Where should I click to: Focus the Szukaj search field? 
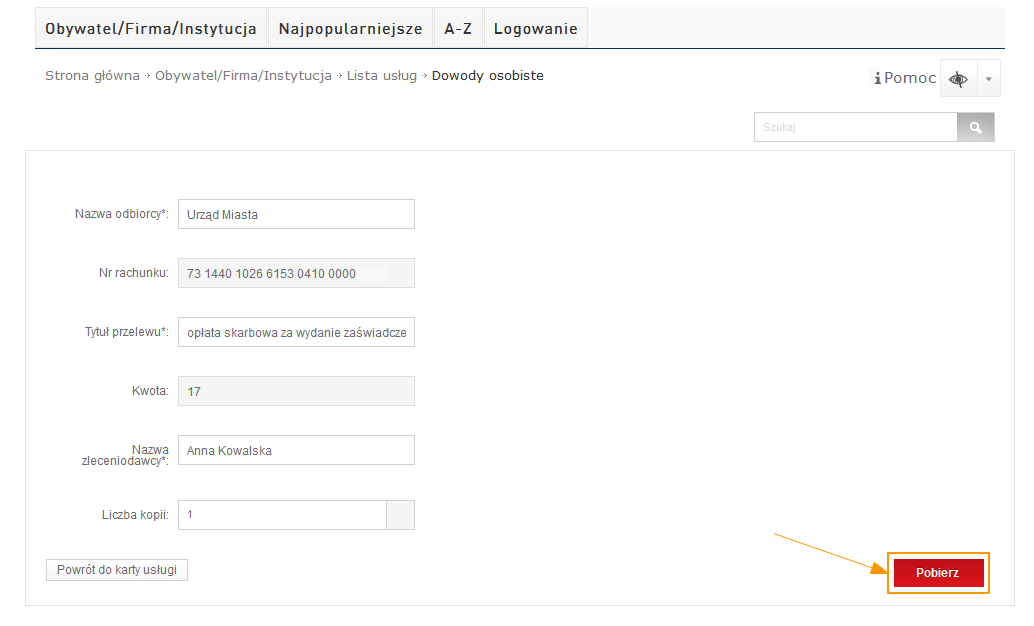point(855,128)
